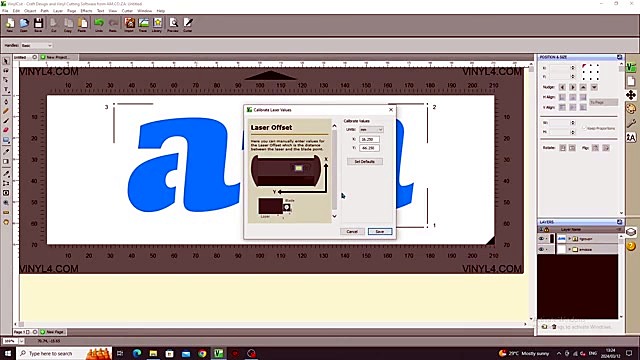The image size is (640, 360).
Task: Click the W width stepper arrows
Action: (x=573, y=122)
